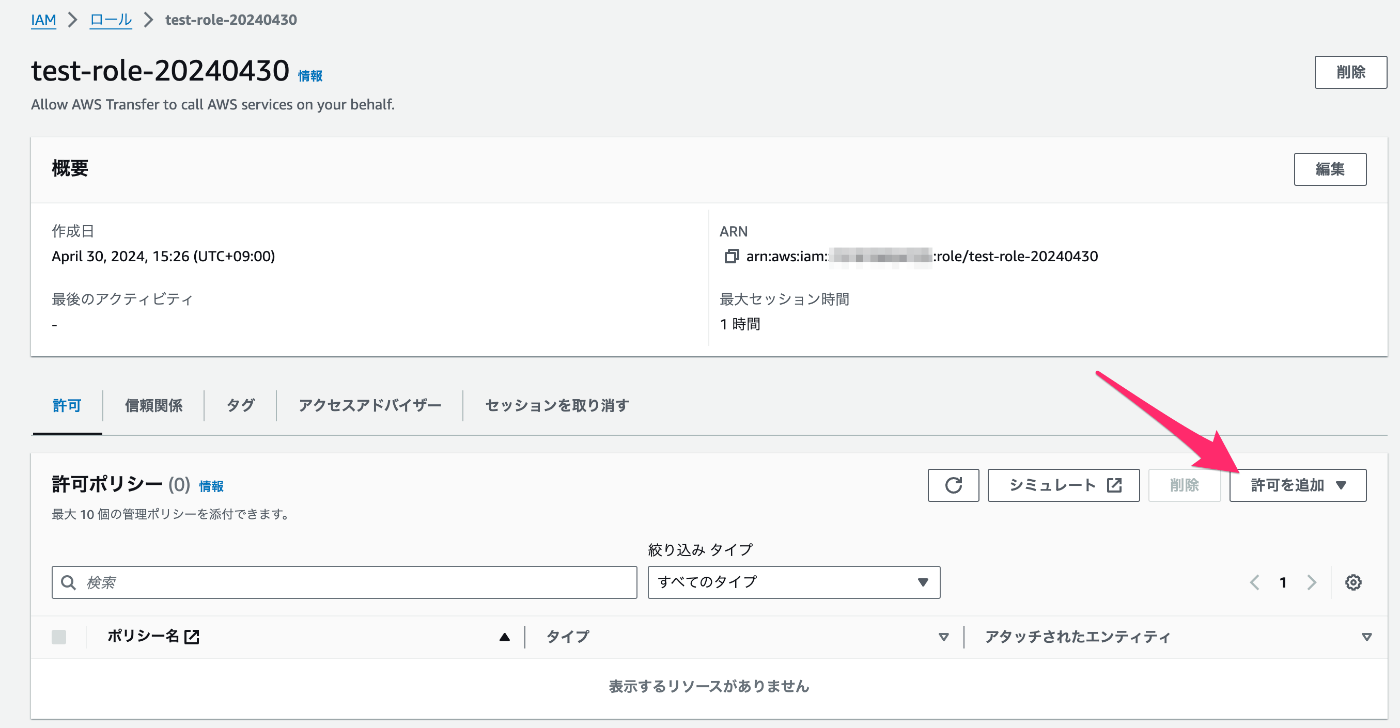Click the 削除 role button
The height and width of the screenshot is (728, 1400).
click(x=1350, y=73)
